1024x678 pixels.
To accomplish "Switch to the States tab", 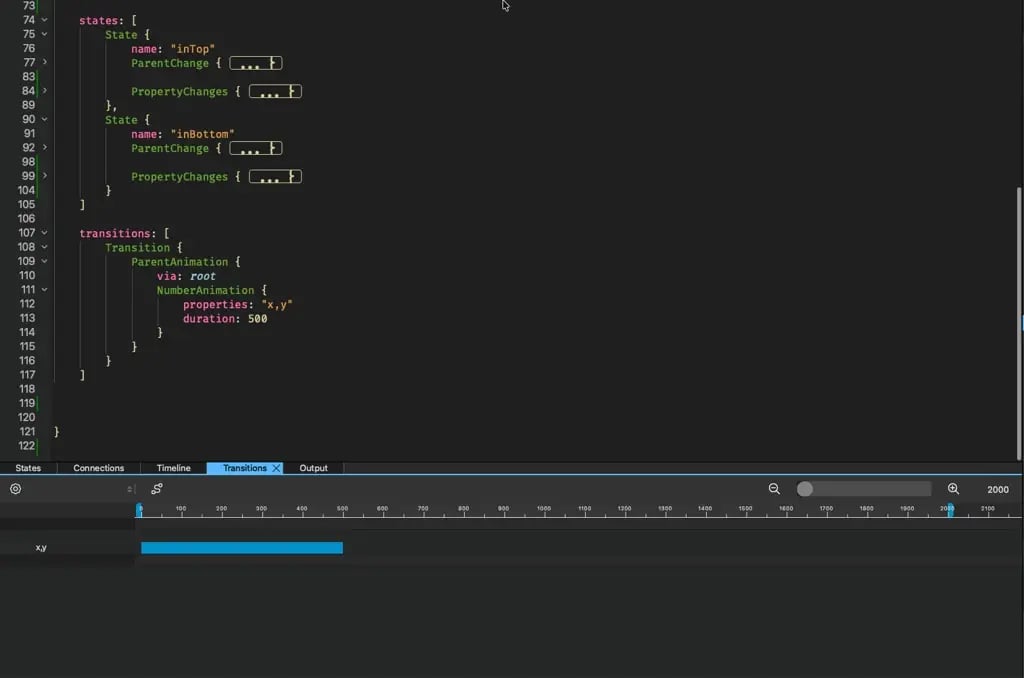I will [27, 467].
